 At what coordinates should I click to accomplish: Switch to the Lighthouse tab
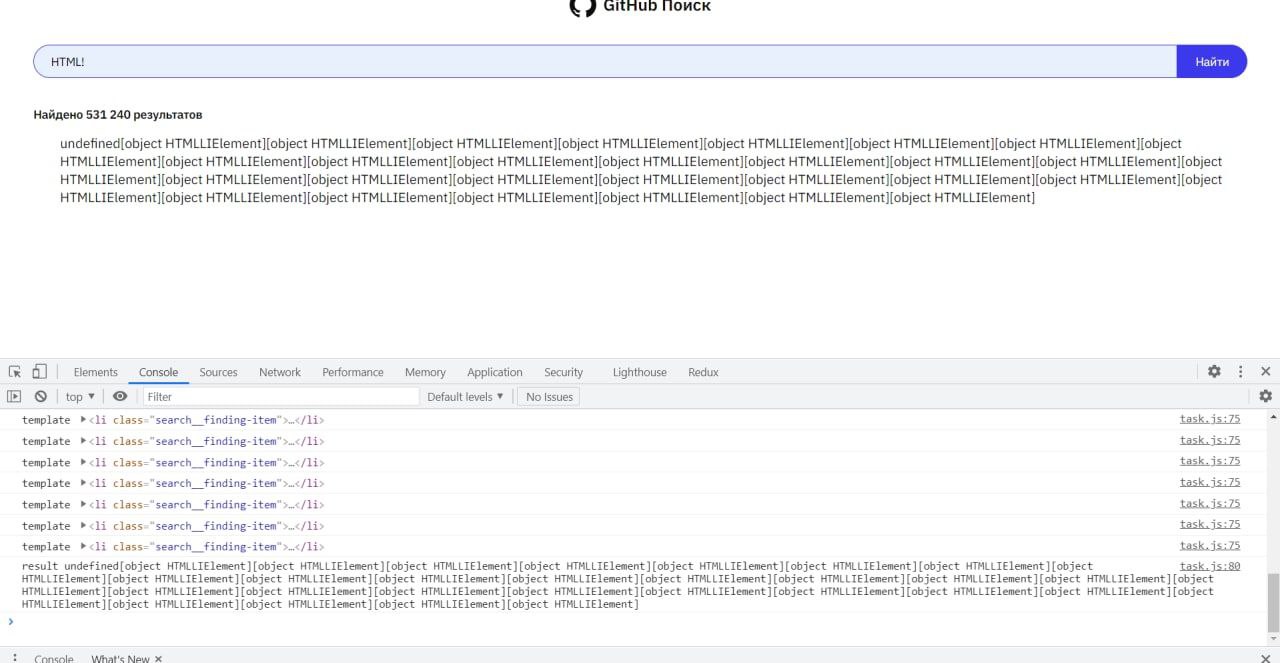coord(639,372)
